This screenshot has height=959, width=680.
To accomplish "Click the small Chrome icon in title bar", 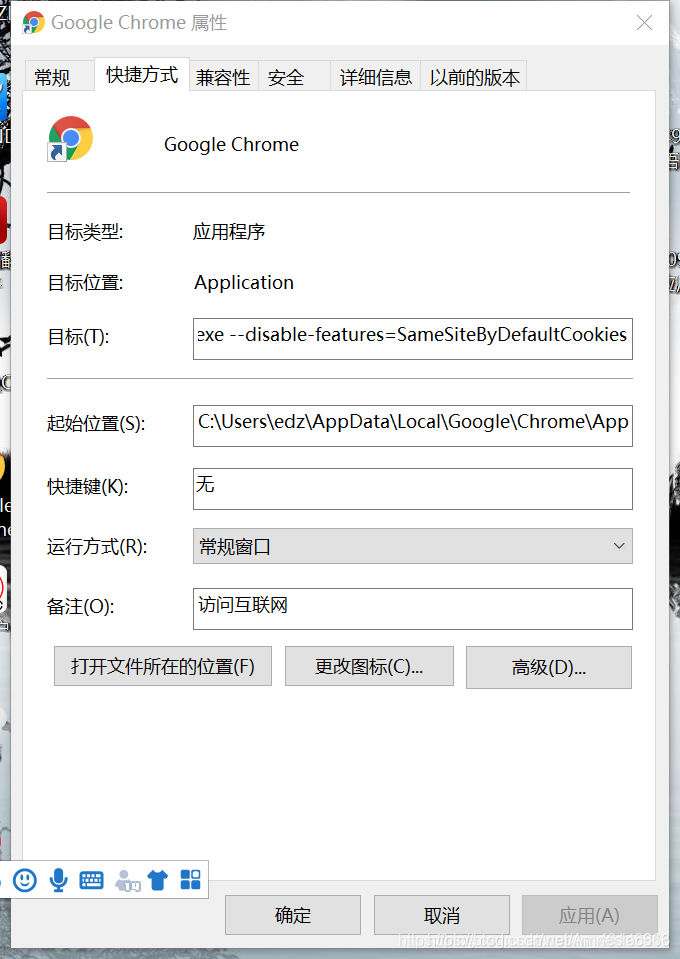I will 33,23.
